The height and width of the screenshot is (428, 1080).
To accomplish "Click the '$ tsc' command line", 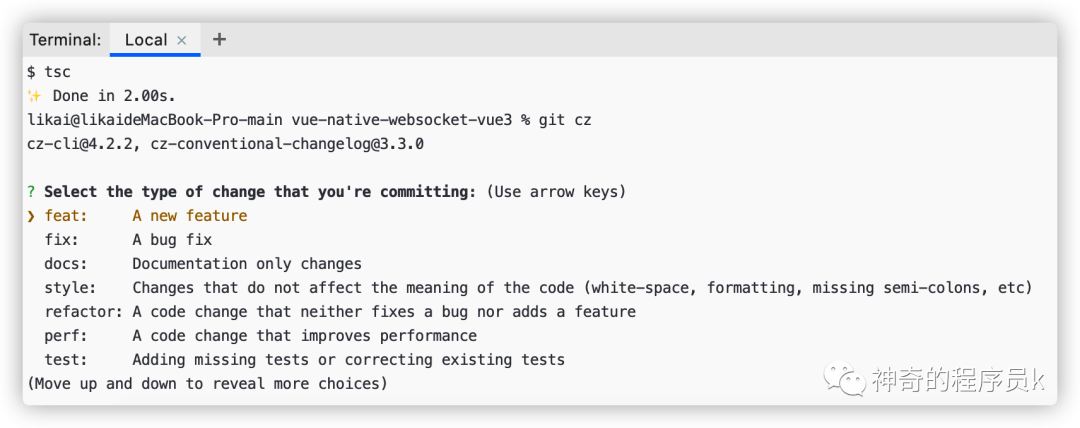I will (x=49, y=72).
